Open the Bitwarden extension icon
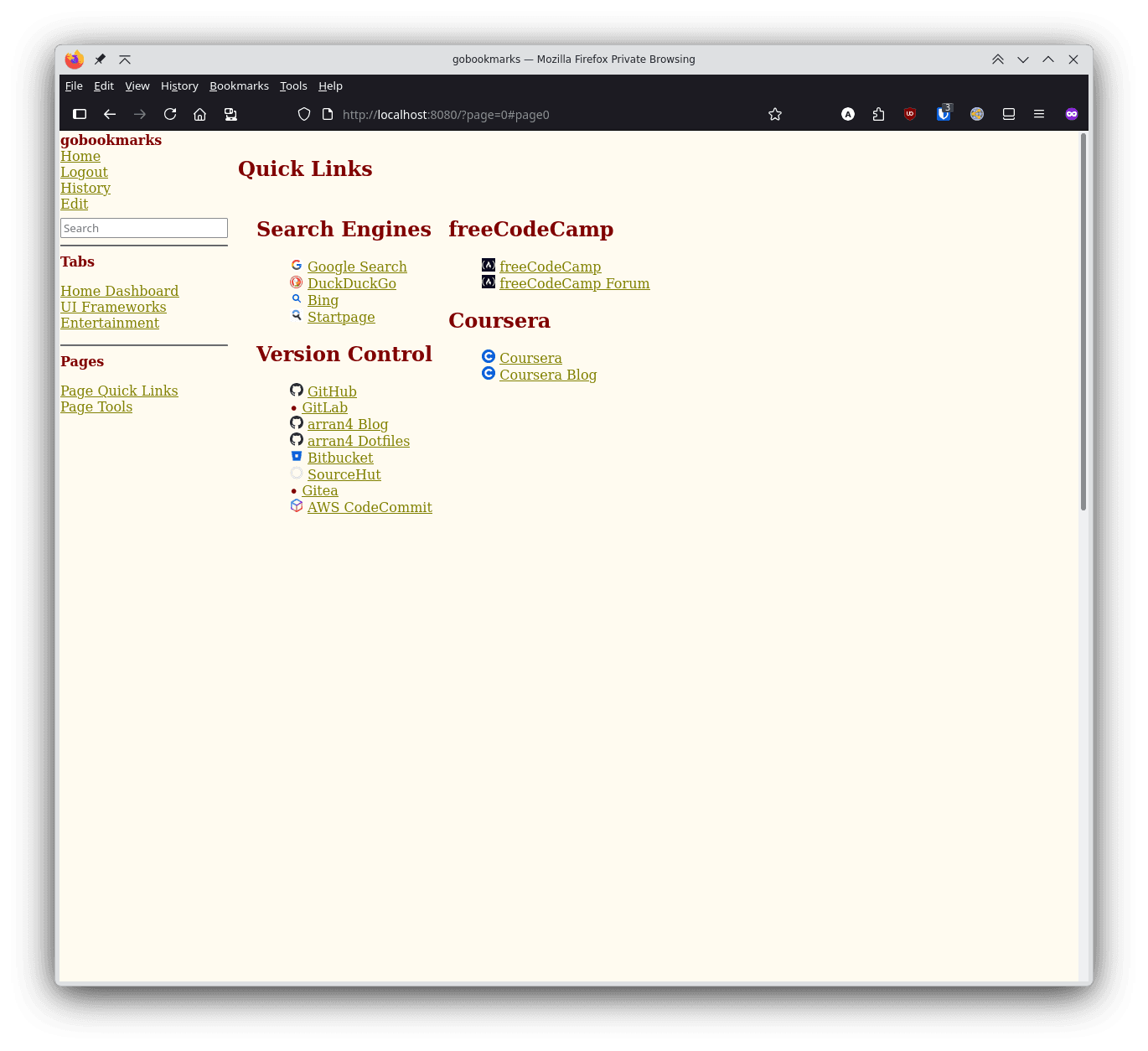 tap(944, 114)
